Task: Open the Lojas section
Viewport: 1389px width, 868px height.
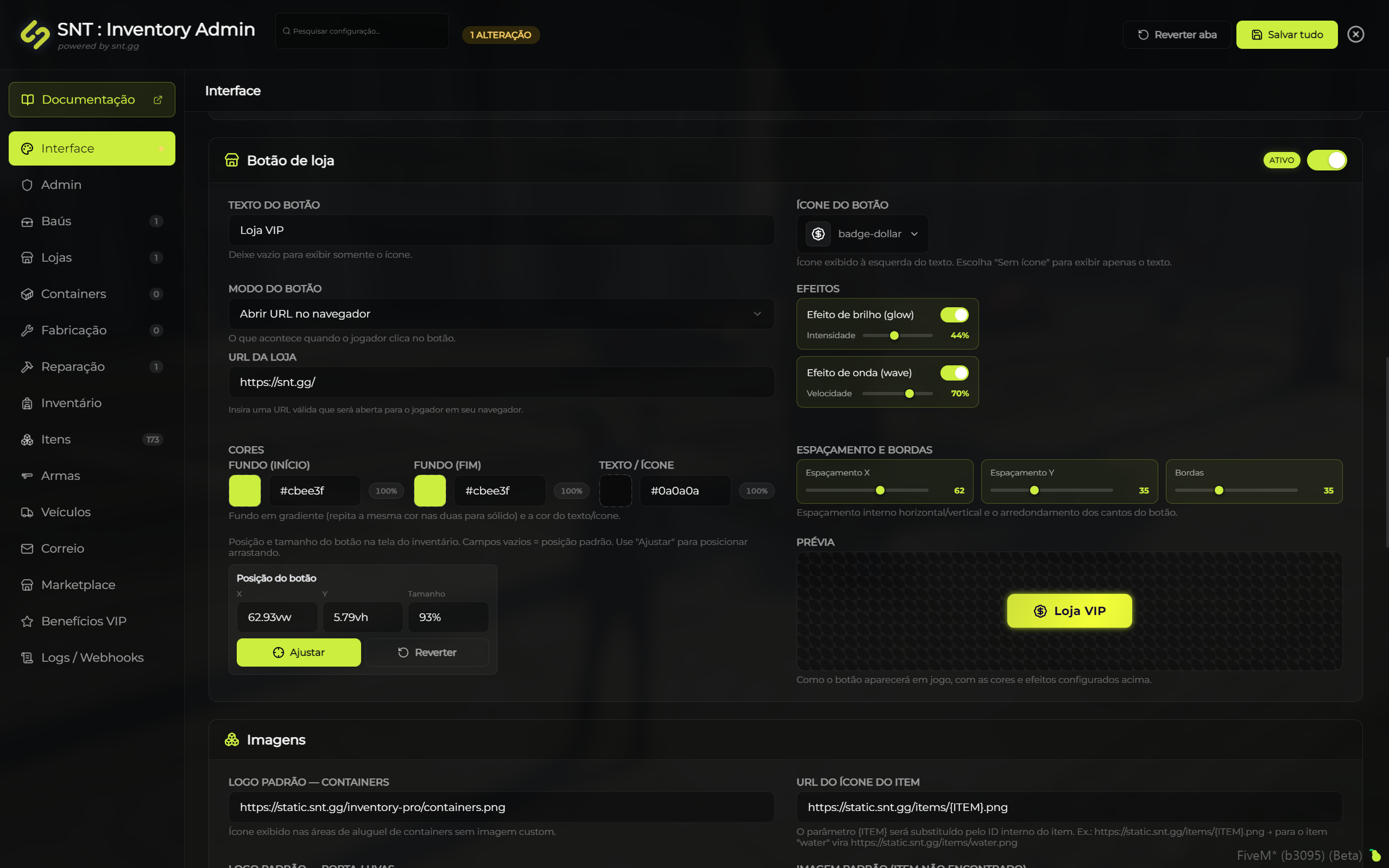Action: click(x=92, y=258)
